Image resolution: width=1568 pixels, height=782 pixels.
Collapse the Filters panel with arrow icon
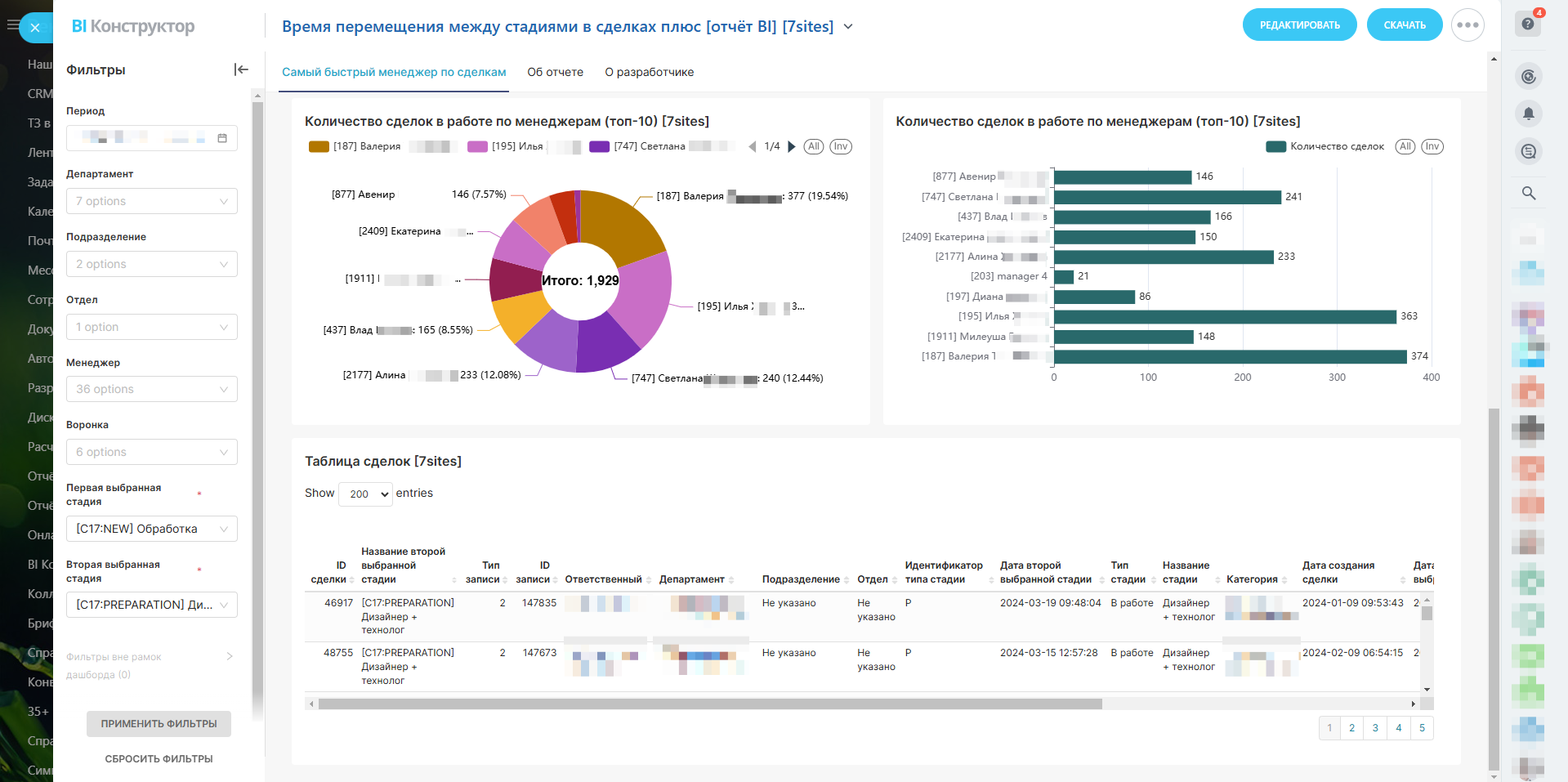(x=241, y=69)
